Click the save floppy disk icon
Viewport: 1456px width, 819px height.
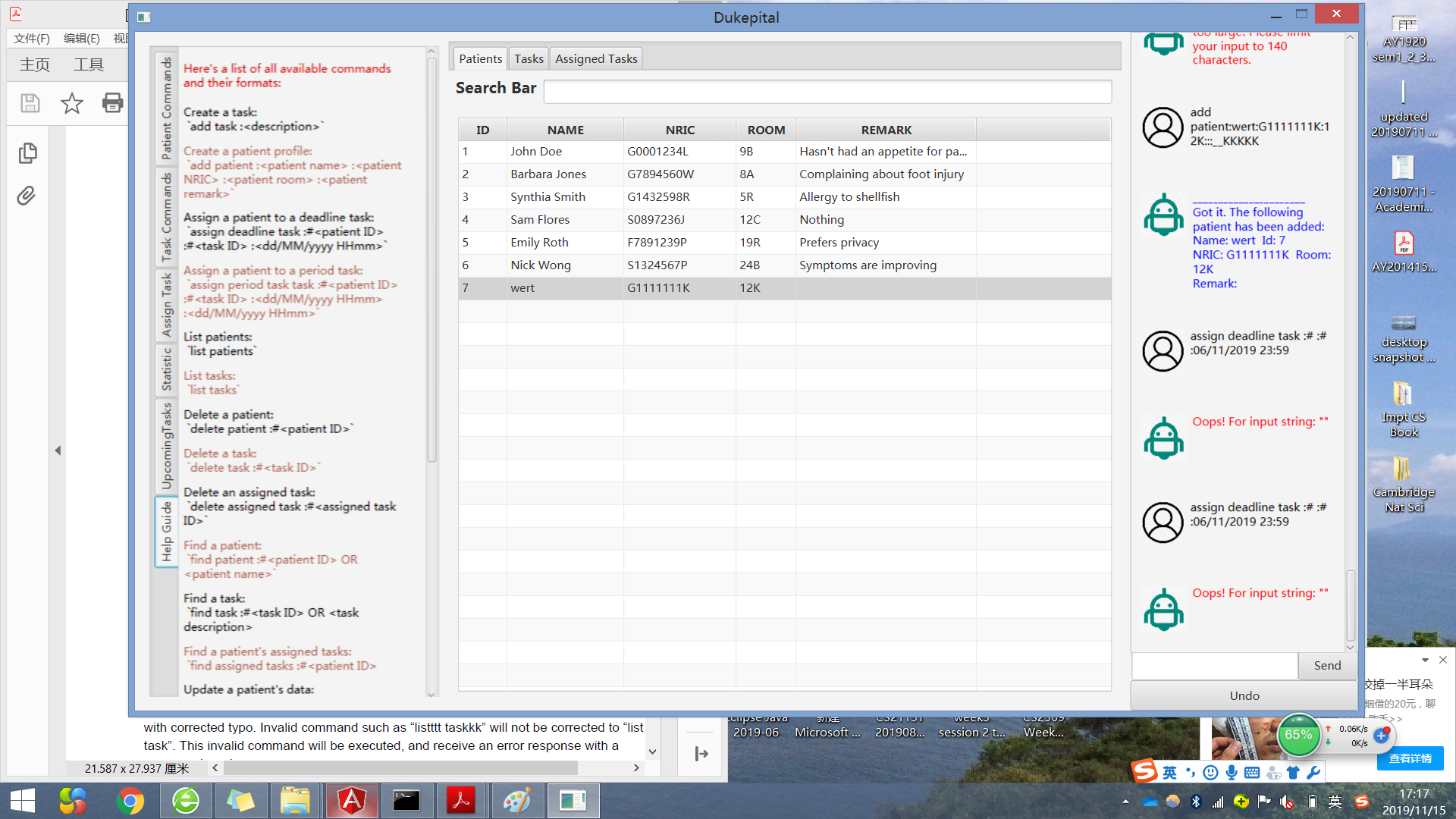30,103
